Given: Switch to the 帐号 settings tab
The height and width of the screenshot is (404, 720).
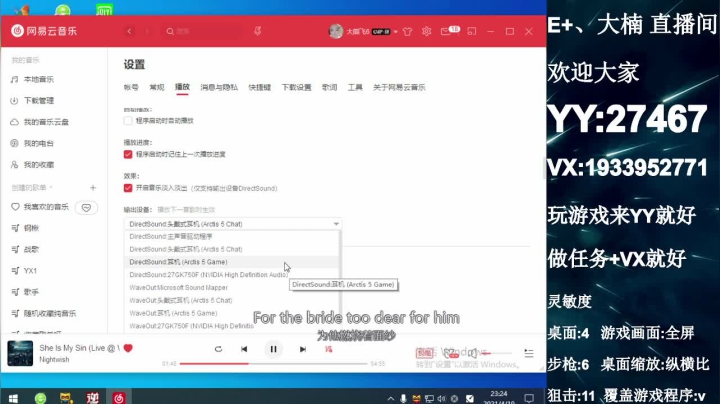Looking at the screenshot, I should coord(131,87).
